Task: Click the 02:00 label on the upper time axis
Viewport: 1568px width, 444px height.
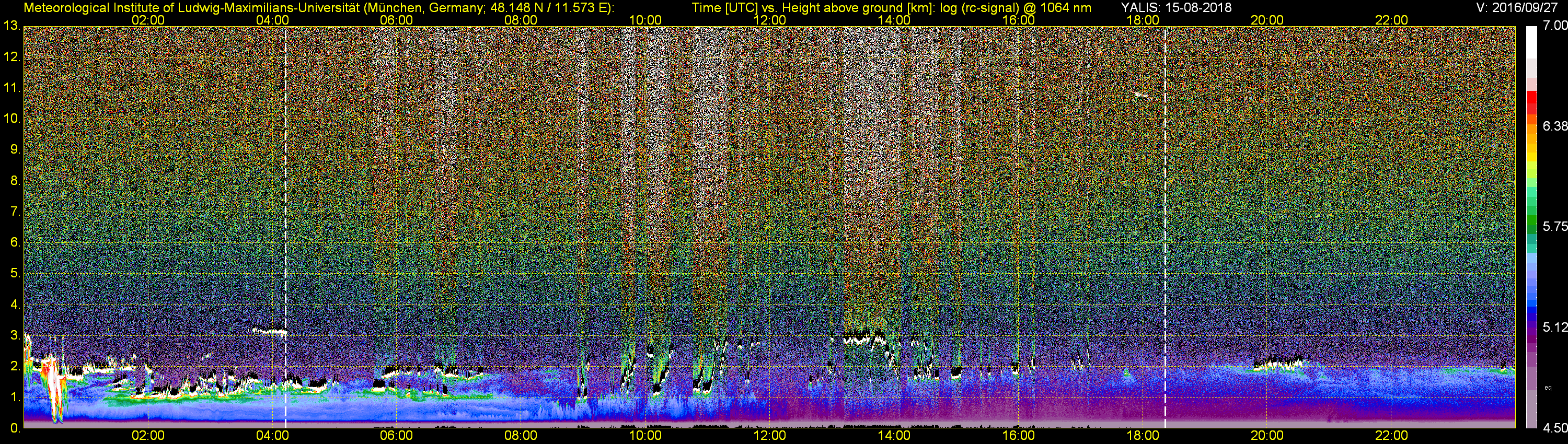Action: [148, 20]
